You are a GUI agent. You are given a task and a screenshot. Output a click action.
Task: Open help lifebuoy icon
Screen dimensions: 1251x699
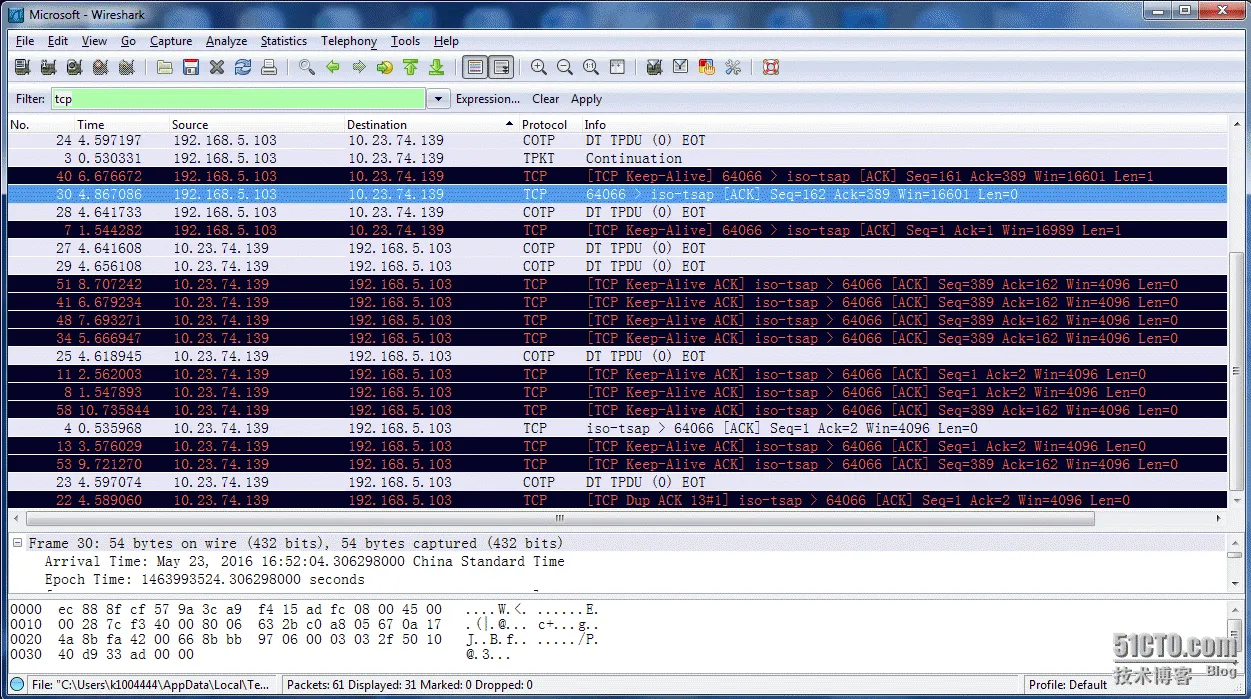click(771, 67)
